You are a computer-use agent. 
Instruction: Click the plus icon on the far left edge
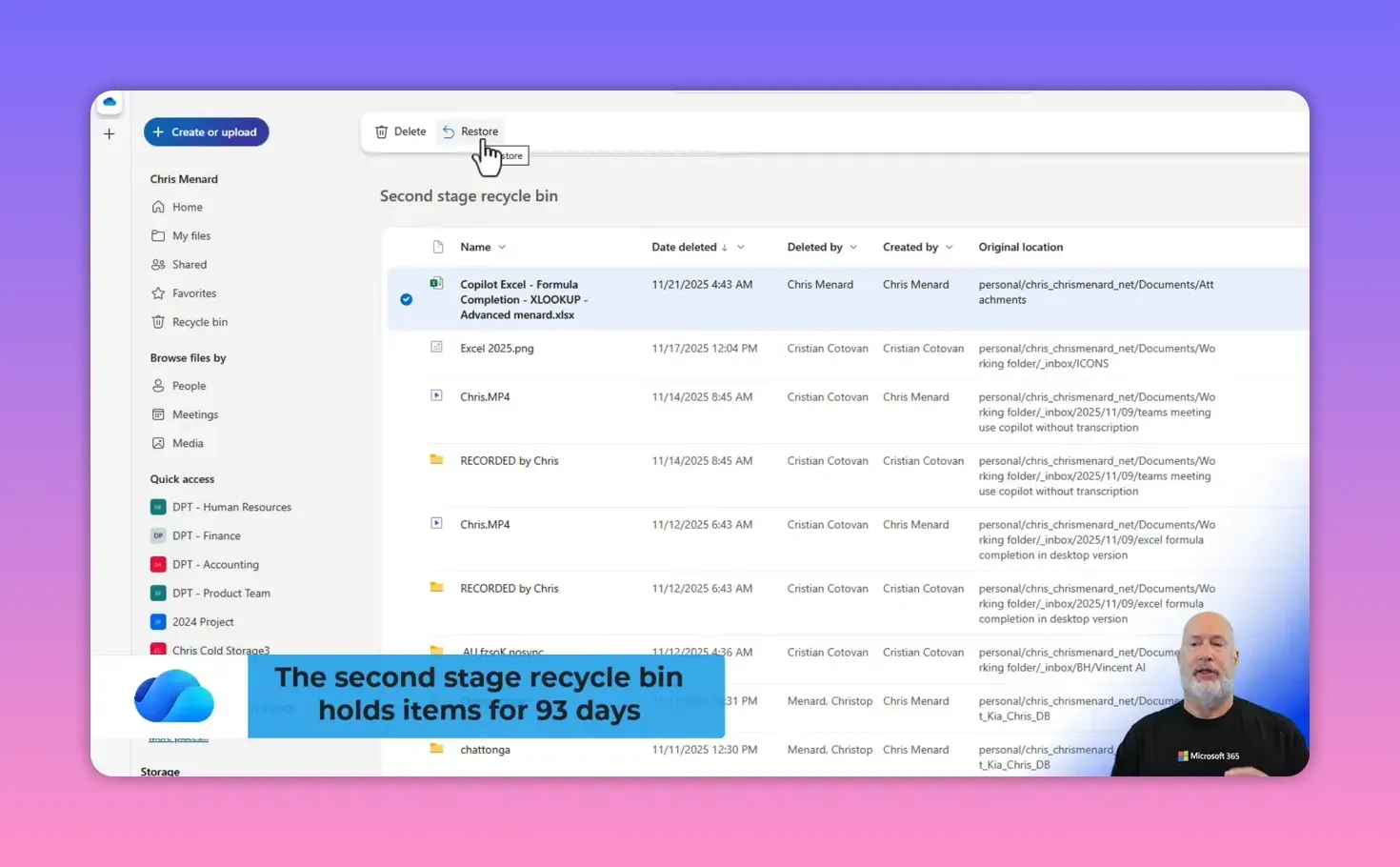tap(109, 133)
